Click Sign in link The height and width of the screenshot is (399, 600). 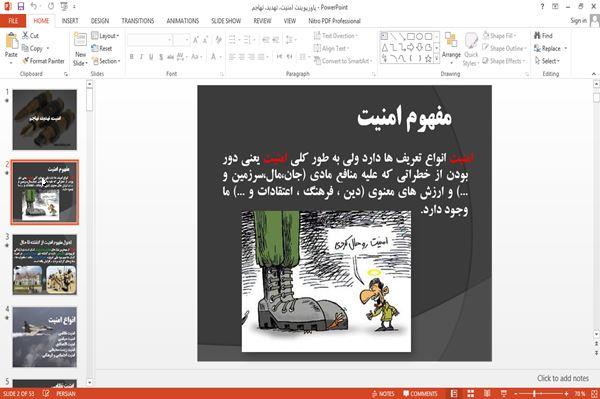coord(578,21)
